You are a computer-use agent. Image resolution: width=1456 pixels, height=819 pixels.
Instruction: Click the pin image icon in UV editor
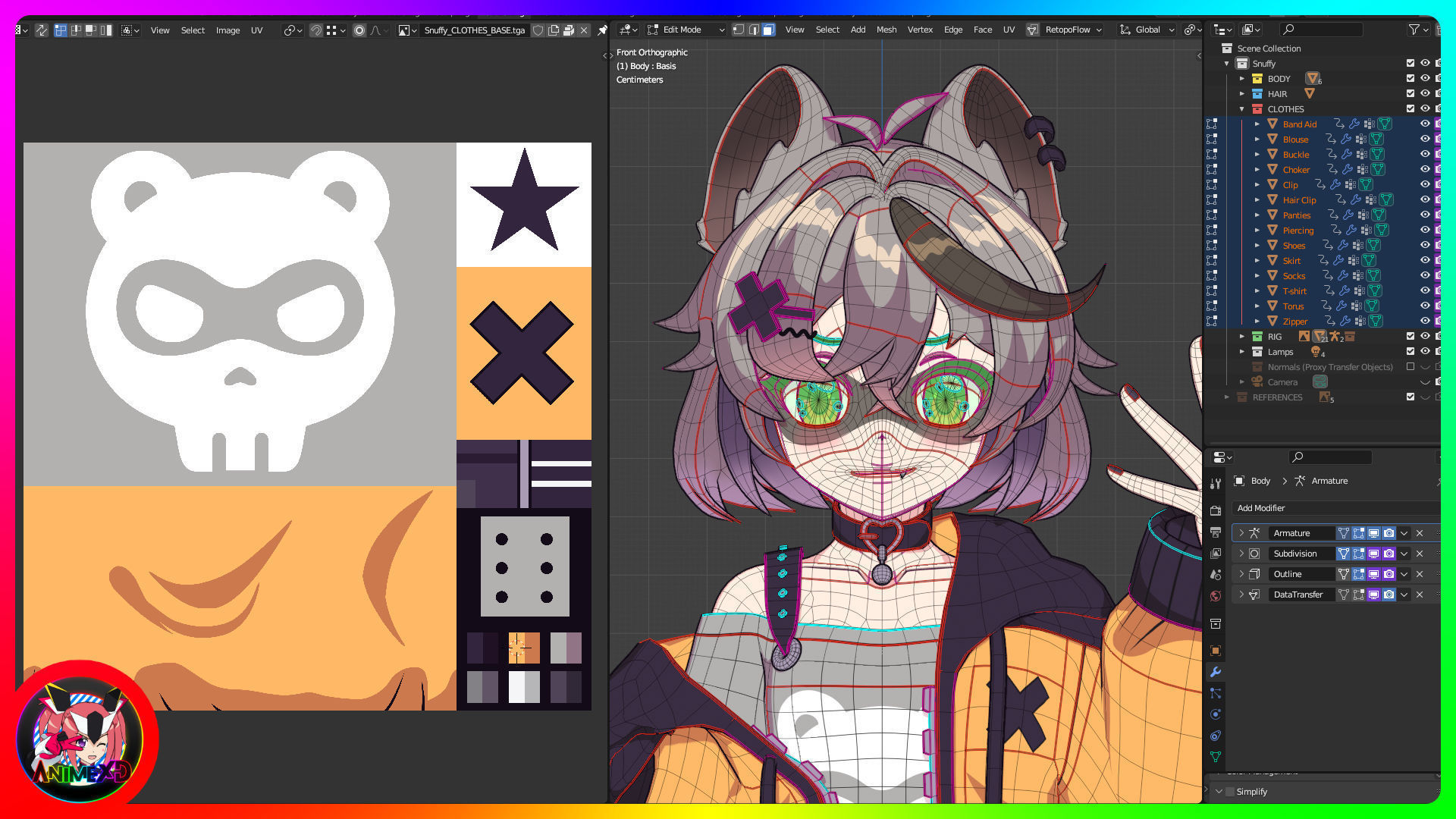click(602, 30)
